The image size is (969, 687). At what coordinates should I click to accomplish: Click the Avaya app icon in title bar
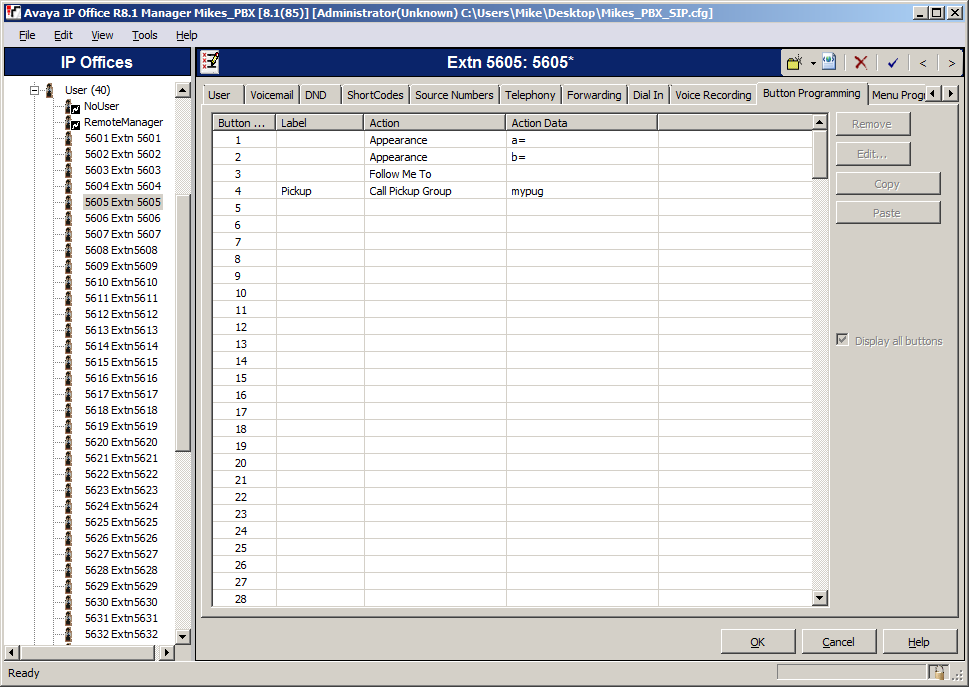click(x=12, y=12)
